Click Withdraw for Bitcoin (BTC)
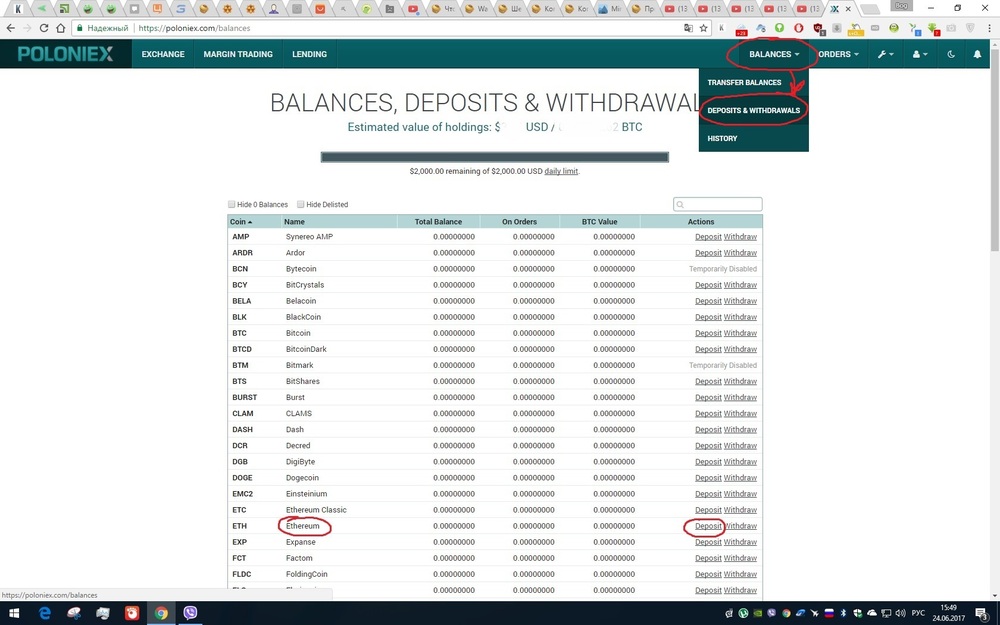Viewport: 1000px width, 625px height. (740, 334)
